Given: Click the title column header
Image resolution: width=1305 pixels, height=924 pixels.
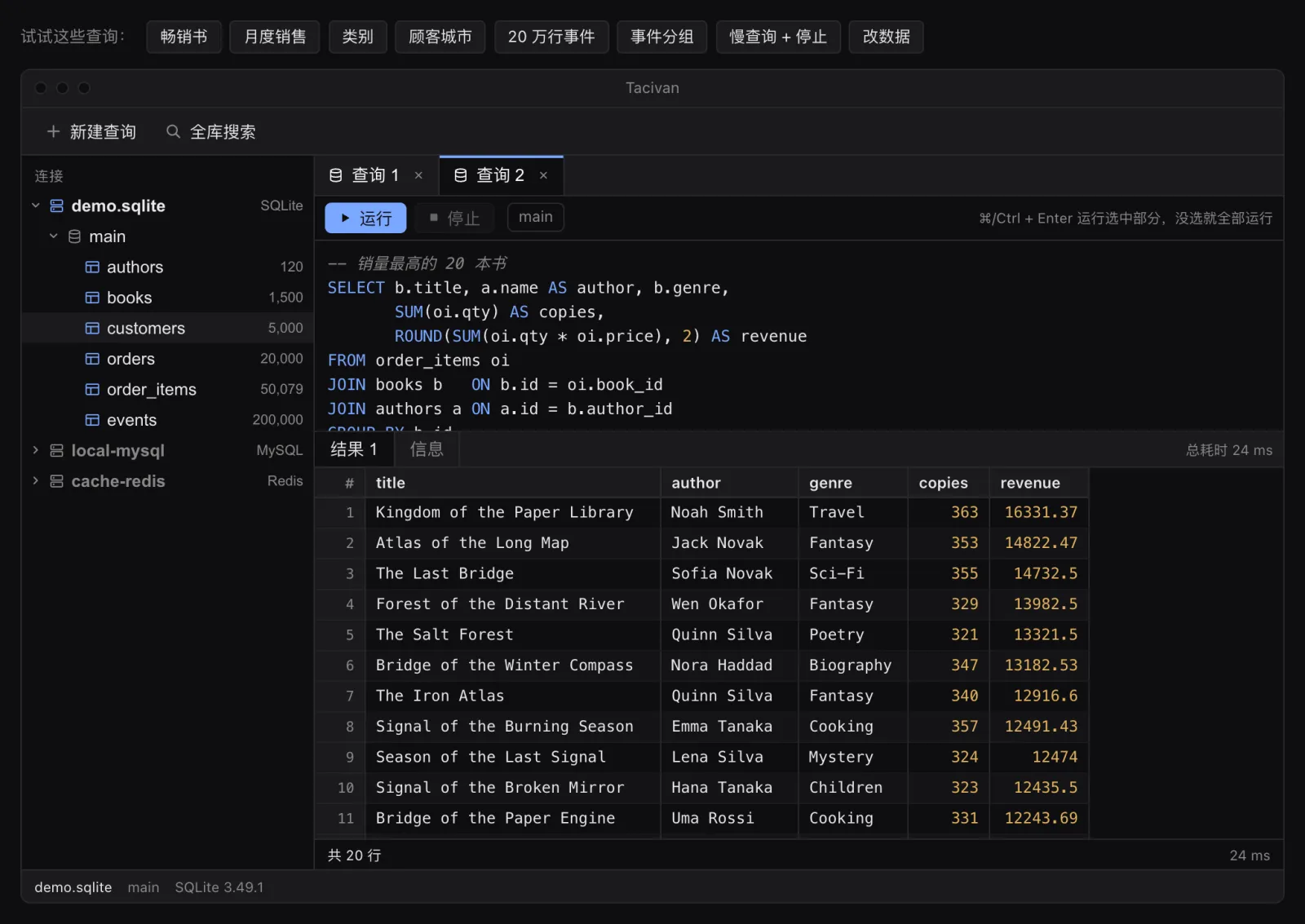Looking at the screenshot, I should 513,483.
